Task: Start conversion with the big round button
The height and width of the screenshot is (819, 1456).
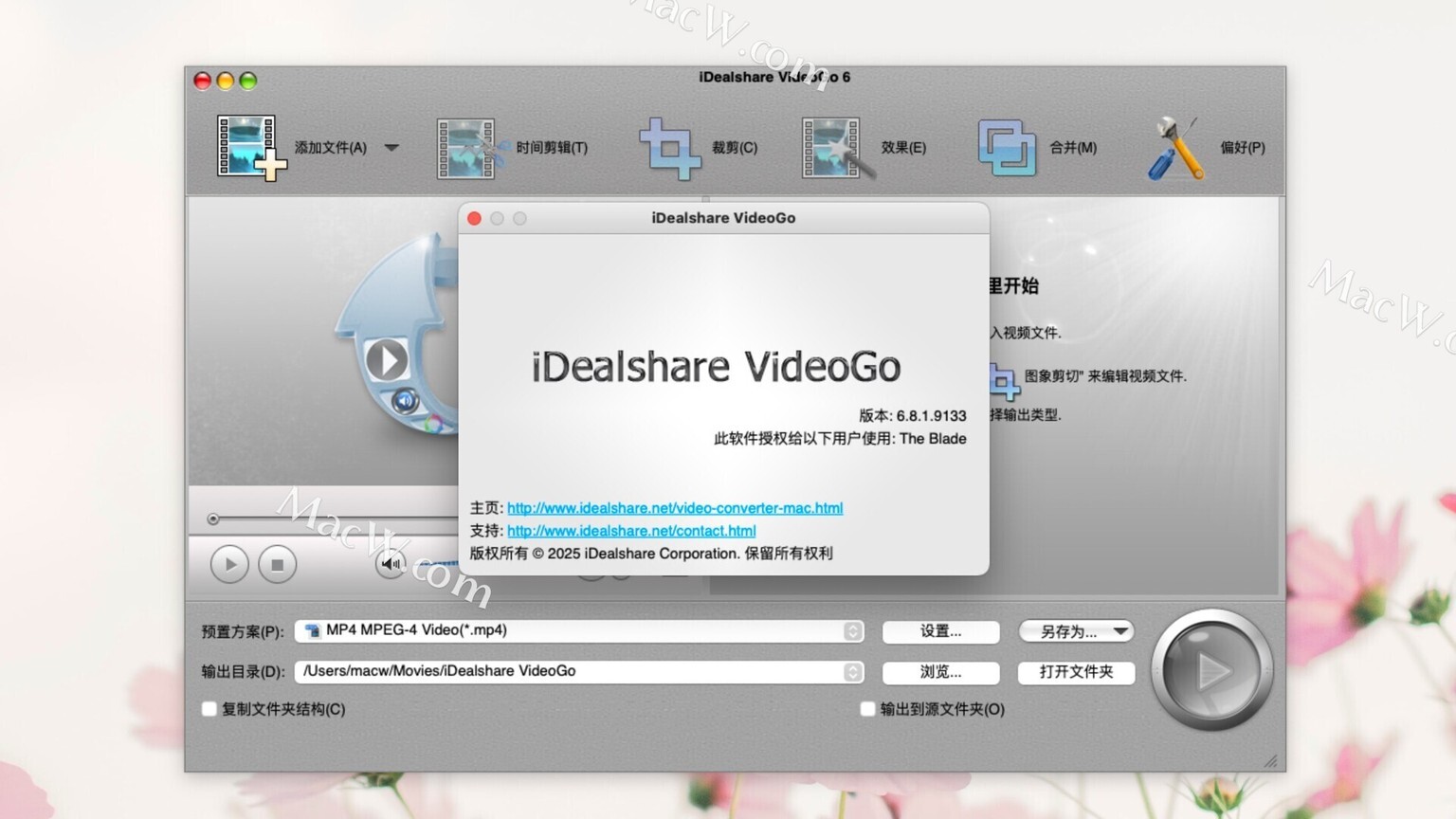Action: [1211, 670]
